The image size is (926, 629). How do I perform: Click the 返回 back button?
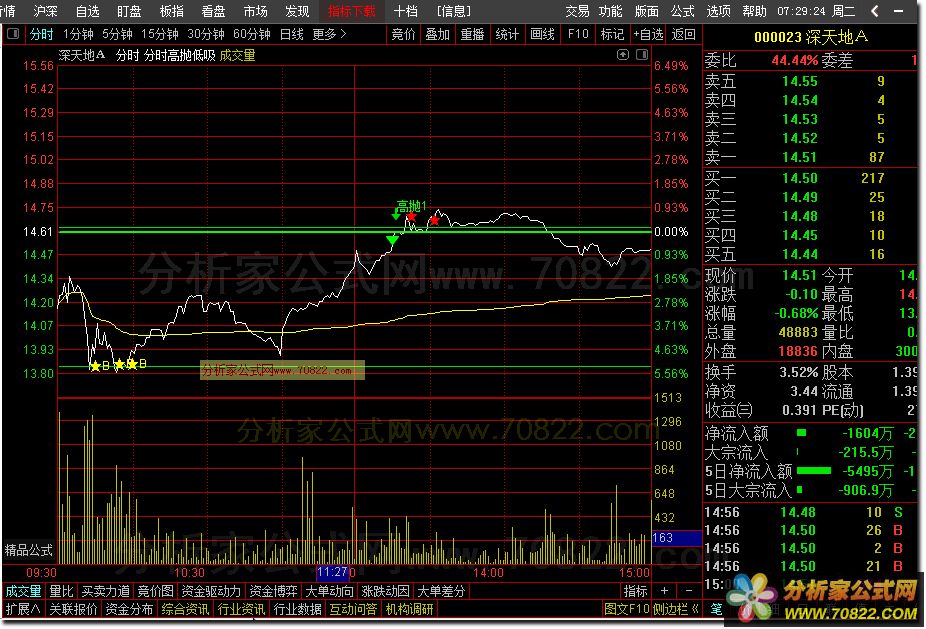coord(684,33)
